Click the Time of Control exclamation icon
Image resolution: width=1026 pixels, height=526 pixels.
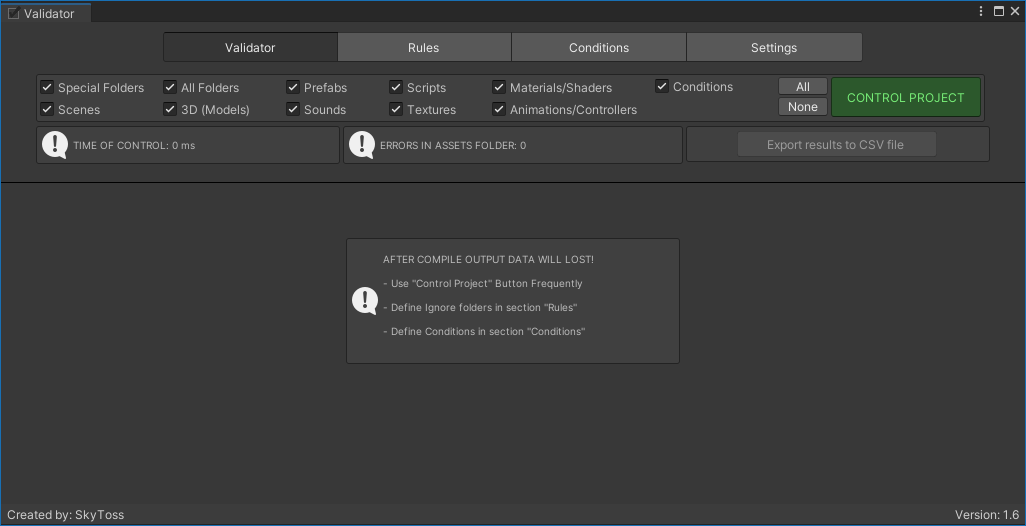tap(55, 145)
